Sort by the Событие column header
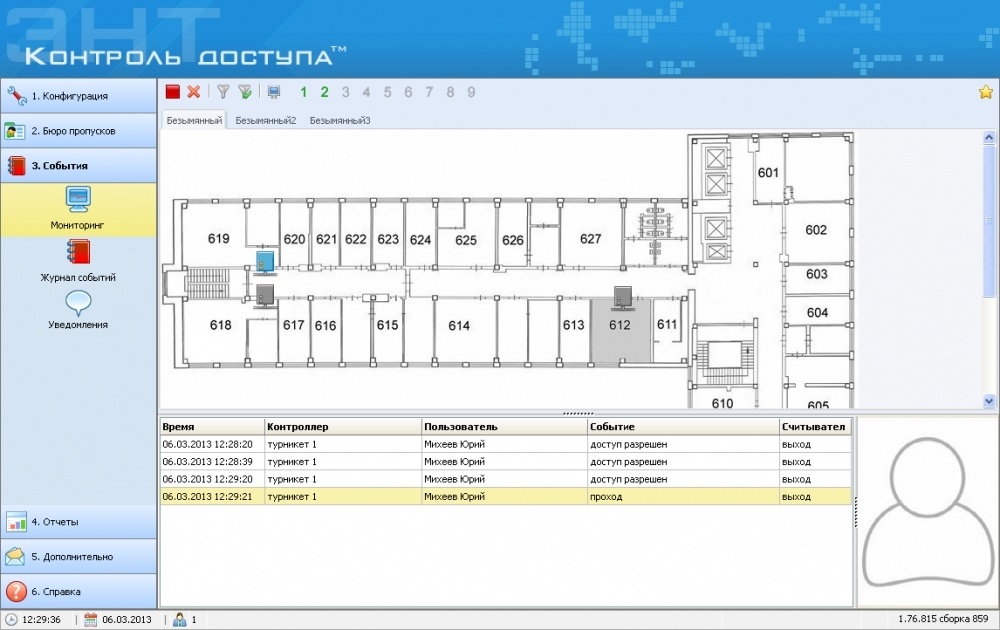Screen dimensions: 1000x630 point(683,427)
